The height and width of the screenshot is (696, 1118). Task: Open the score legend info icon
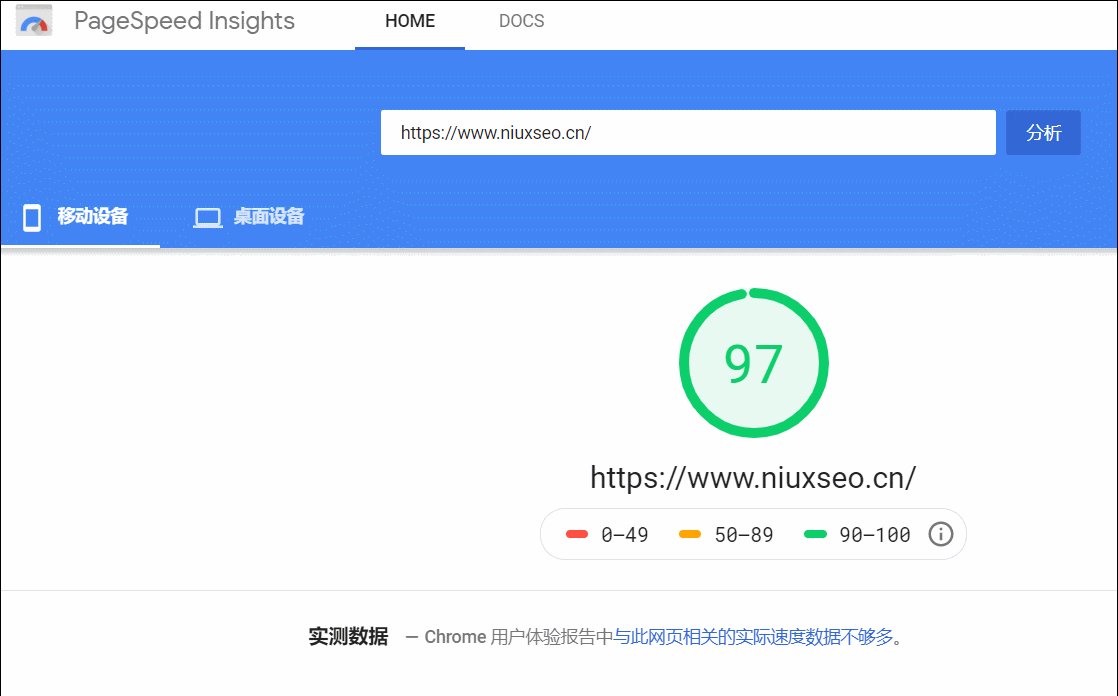click(940, 534)
